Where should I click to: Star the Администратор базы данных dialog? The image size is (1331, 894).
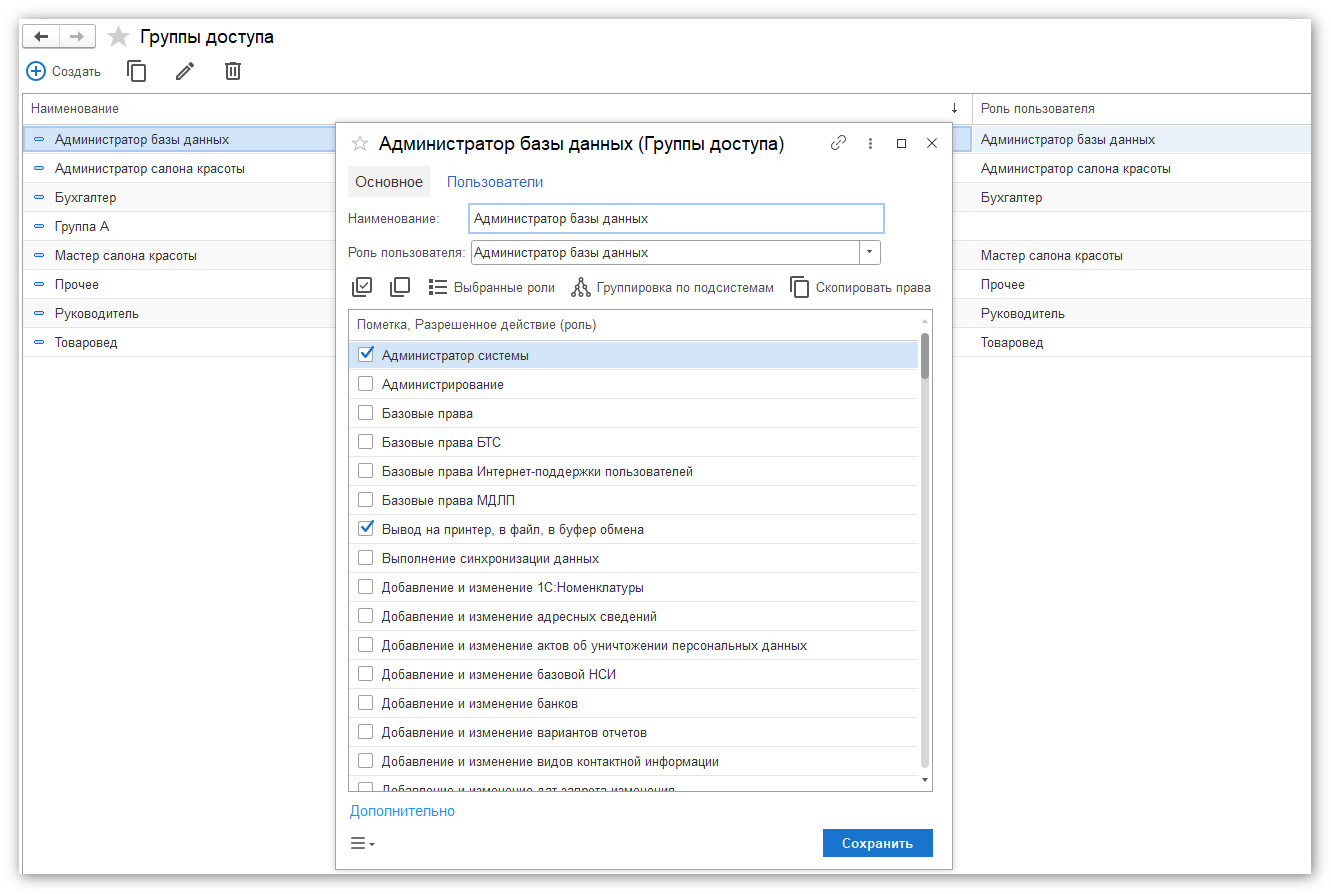click(360, 144)
